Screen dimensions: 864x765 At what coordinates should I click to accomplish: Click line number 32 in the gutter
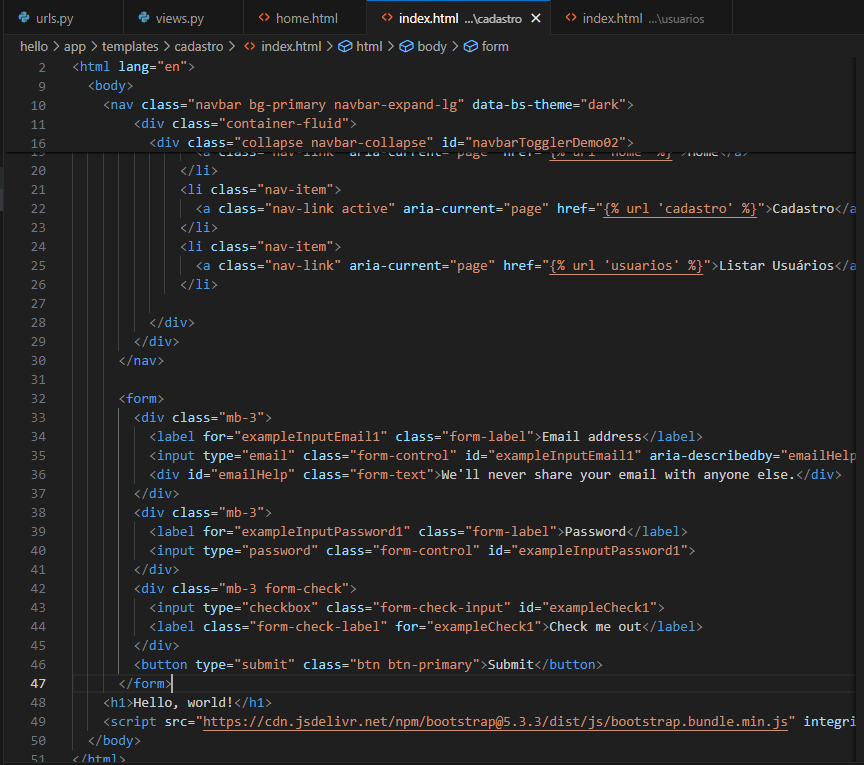[x=38, y=398]
